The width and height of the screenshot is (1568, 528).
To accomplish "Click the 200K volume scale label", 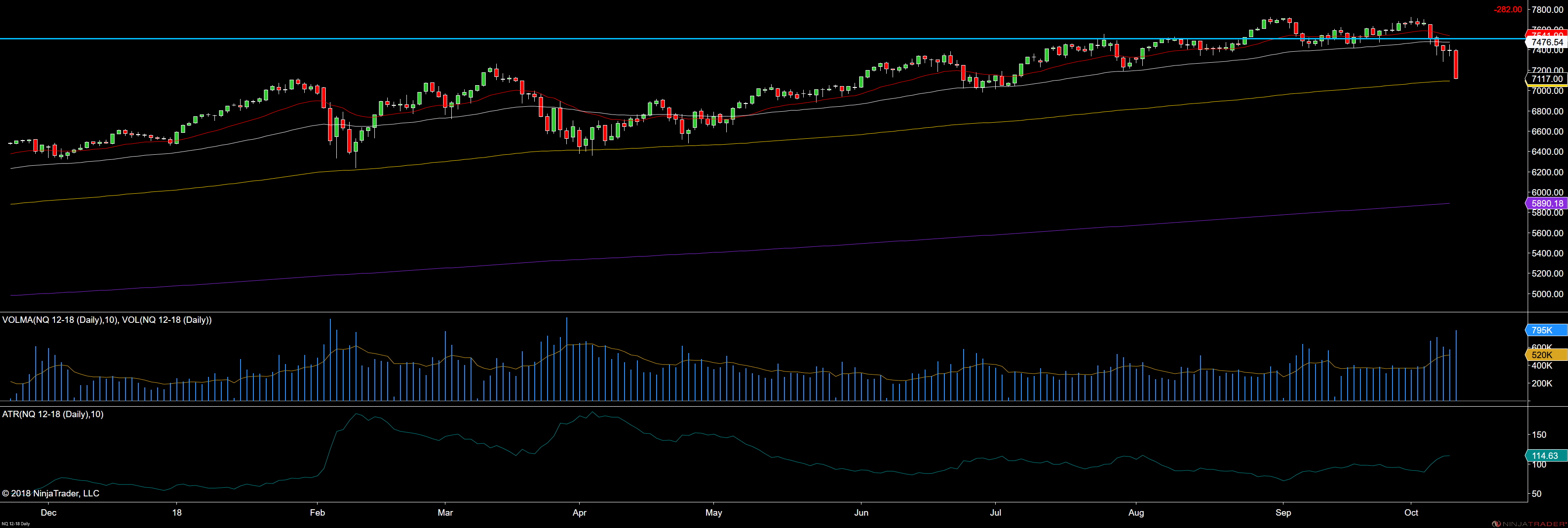I will 1542,384.
